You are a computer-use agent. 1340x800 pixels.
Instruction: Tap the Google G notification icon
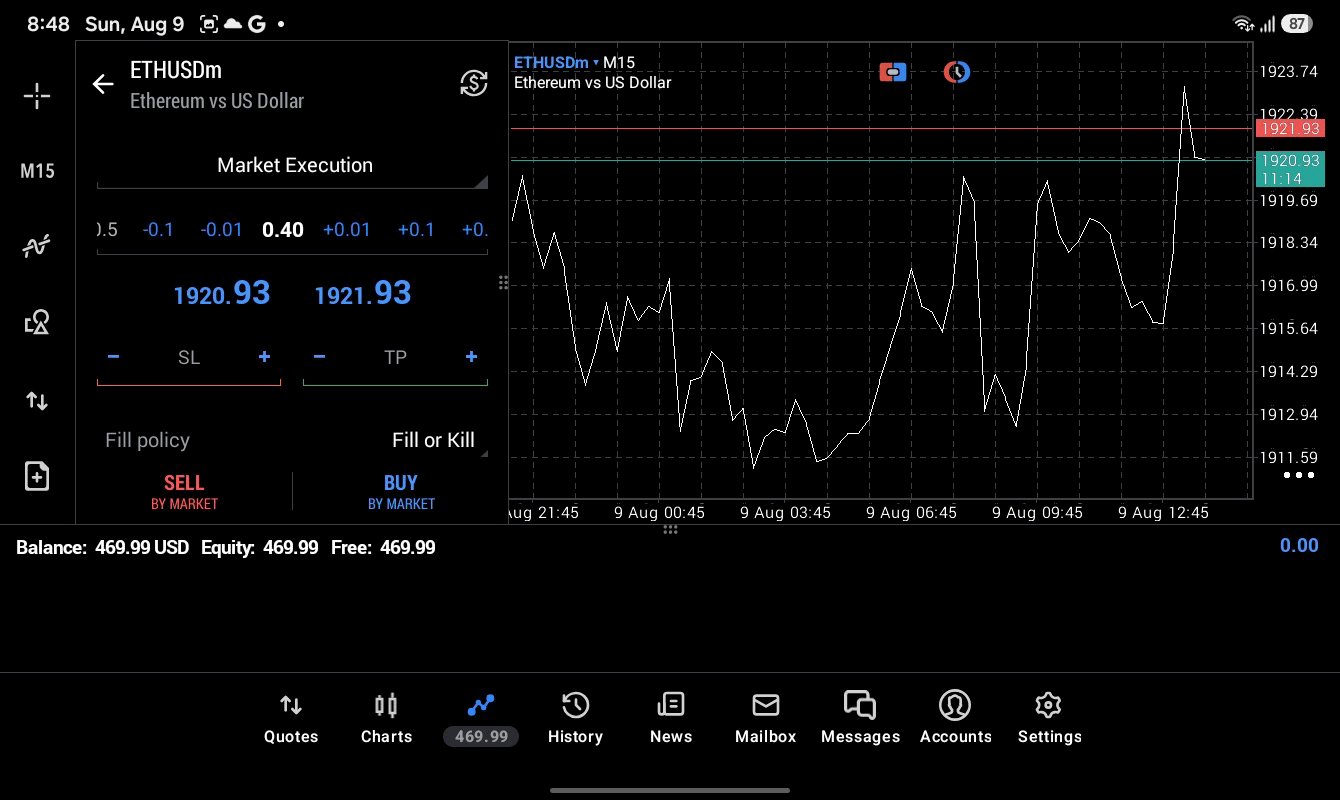[x=256, y=24]
